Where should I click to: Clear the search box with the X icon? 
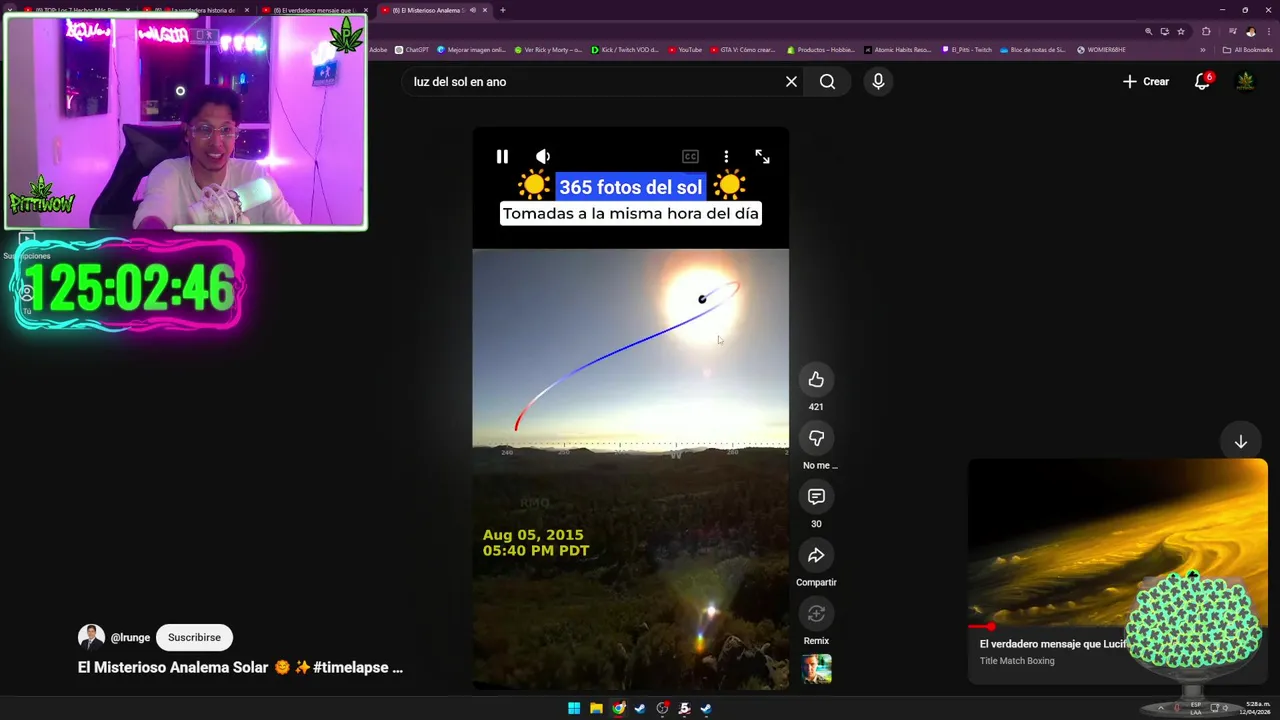click(x=791, y=82)
